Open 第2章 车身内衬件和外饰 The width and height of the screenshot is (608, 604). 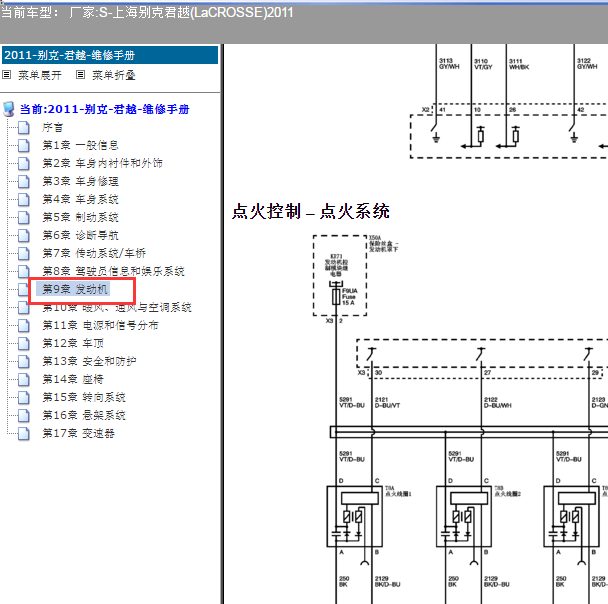[x=102, y=163]
